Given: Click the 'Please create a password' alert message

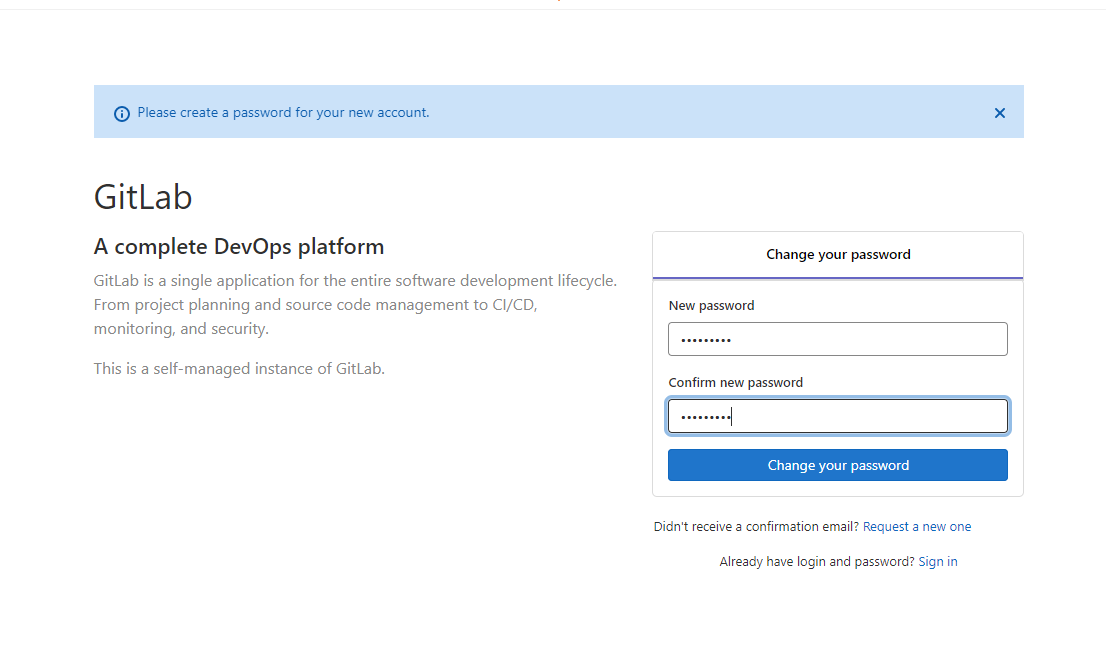Looking at the screenshot, I should point(284,113).
